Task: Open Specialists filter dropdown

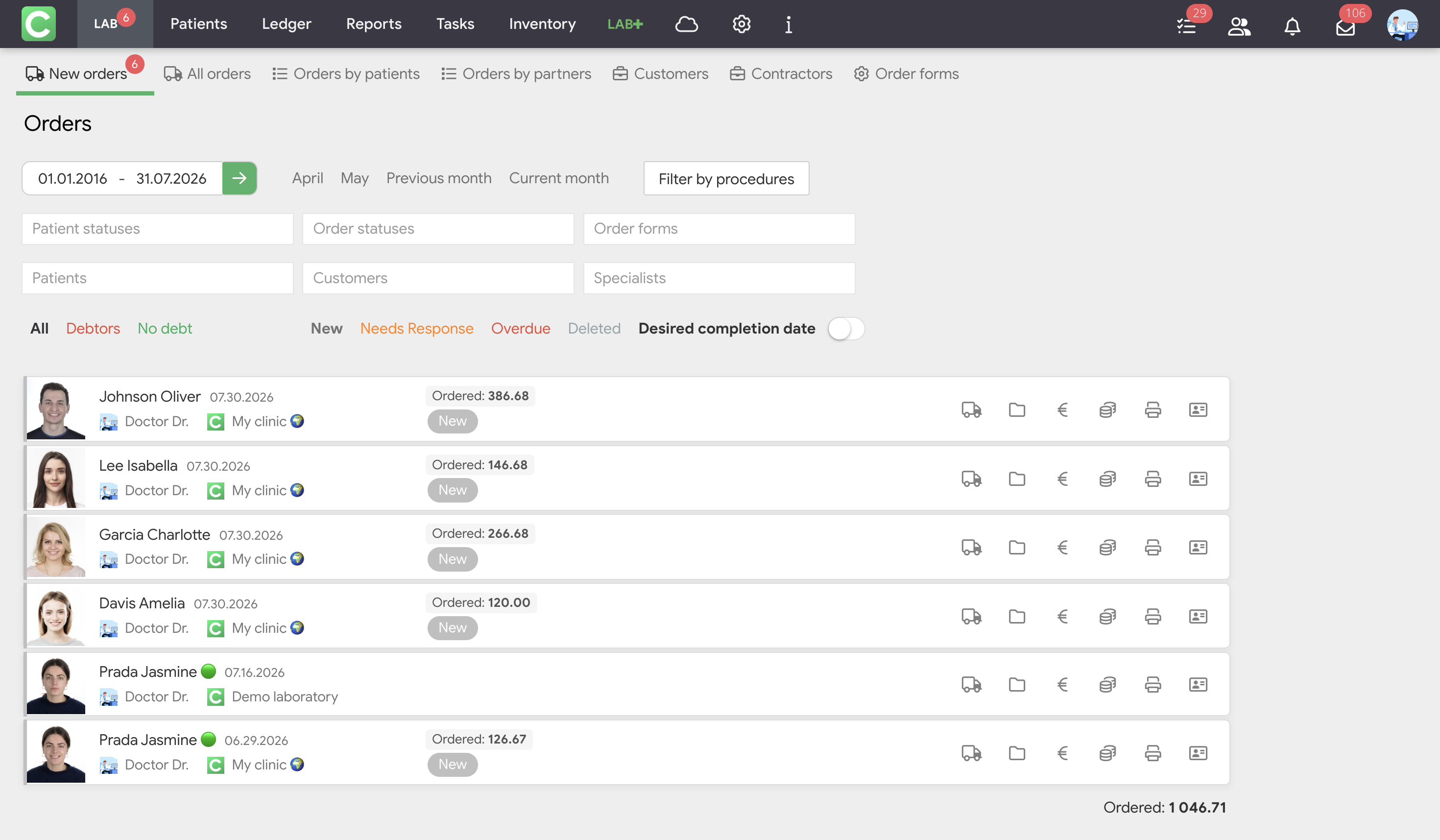Action: point(719,278)
